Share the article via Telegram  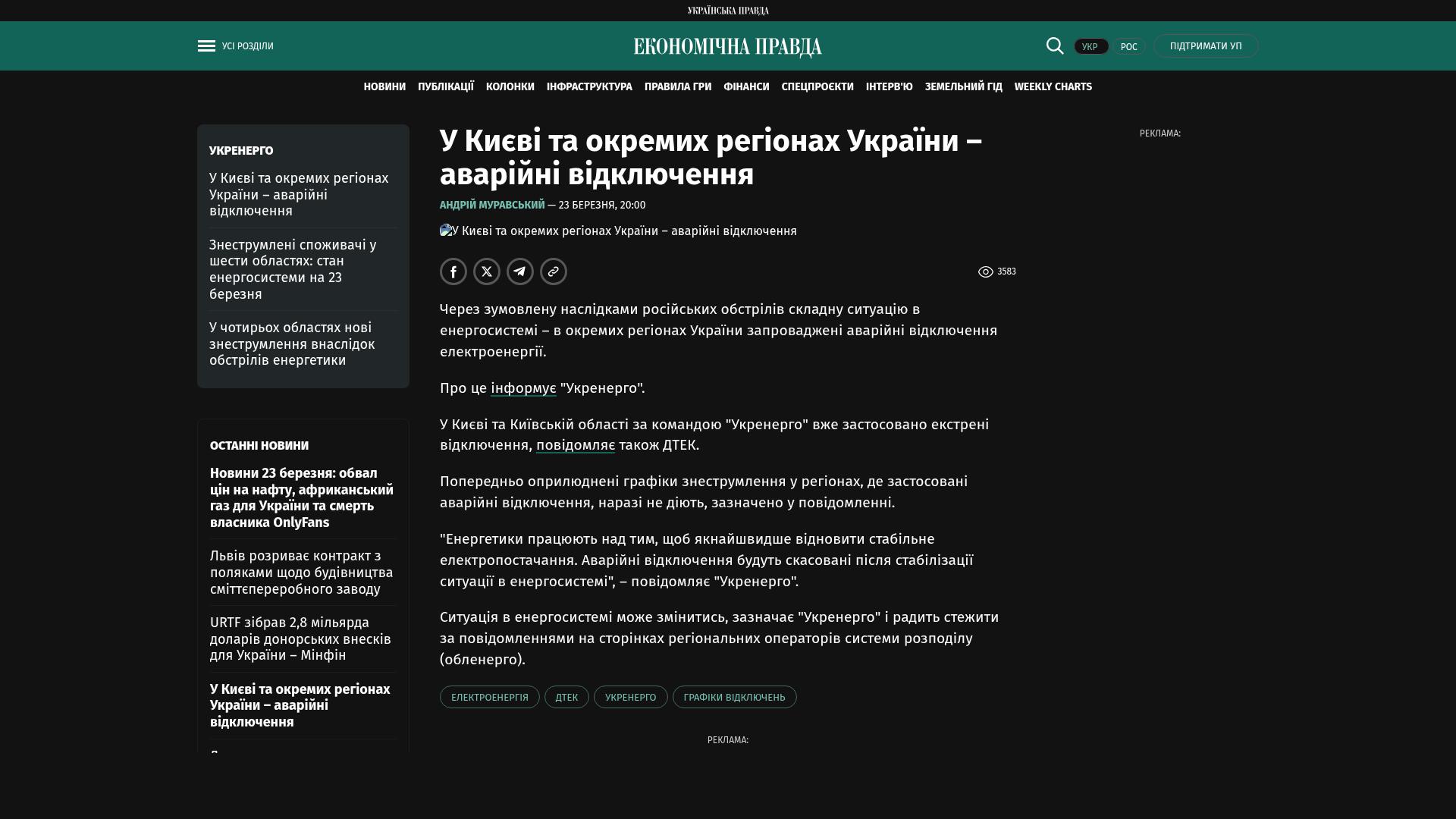click(520, 271)
